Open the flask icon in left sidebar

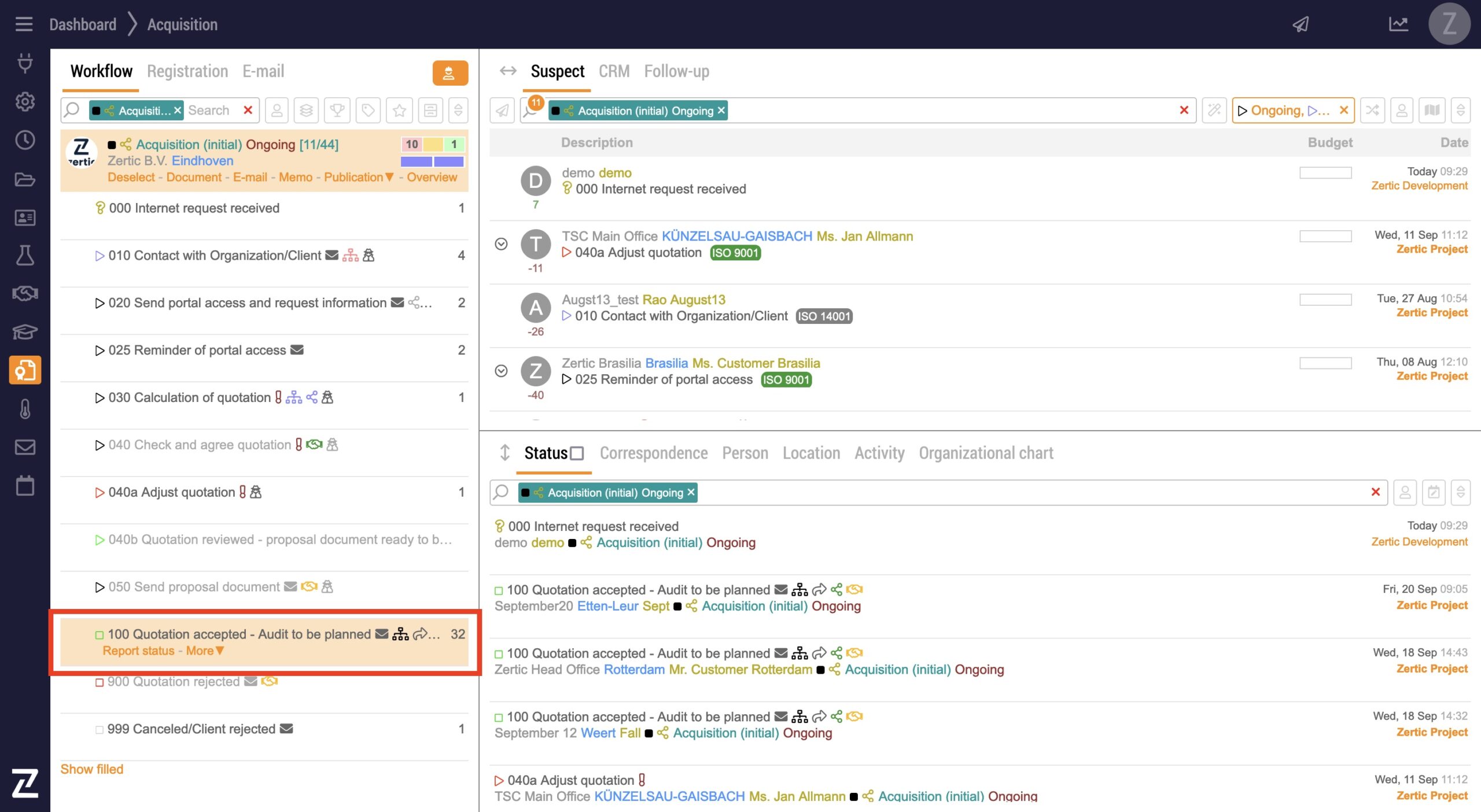tap(25, 255)
